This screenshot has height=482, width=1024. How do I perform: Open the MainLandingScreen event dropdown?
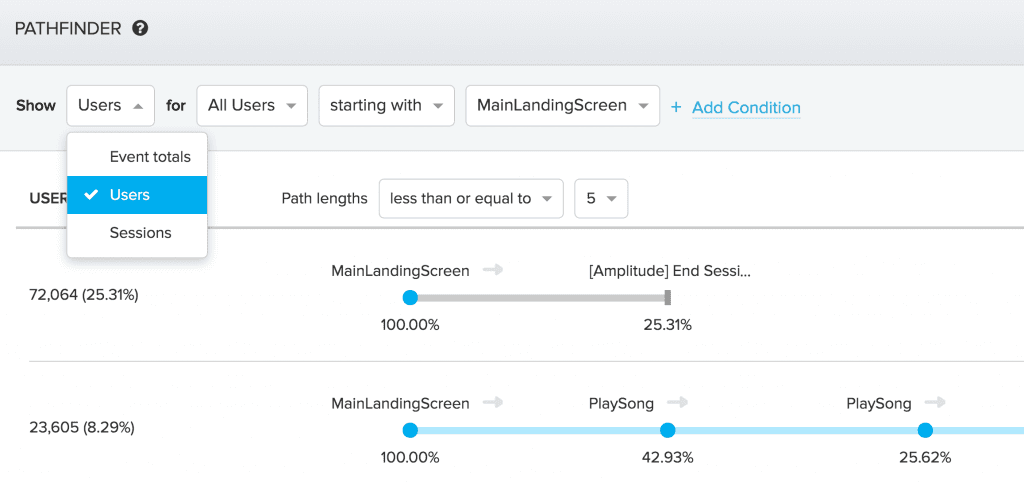coord(562,105)
